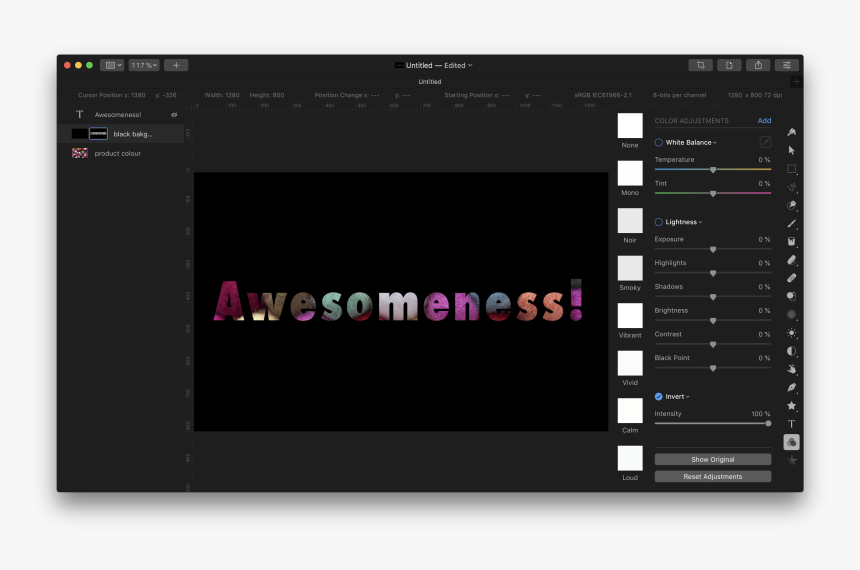Select the Untitled document tab
Viewport: 860px width, 570px height.
(x=429, y=82)
